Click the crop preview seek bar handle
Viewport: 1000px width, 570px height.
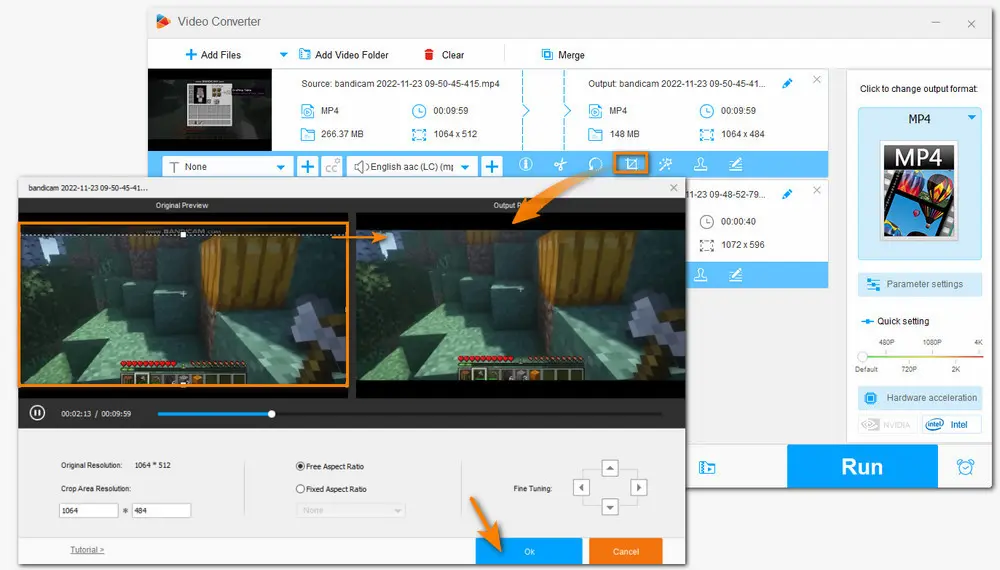[x=272, y=414]
